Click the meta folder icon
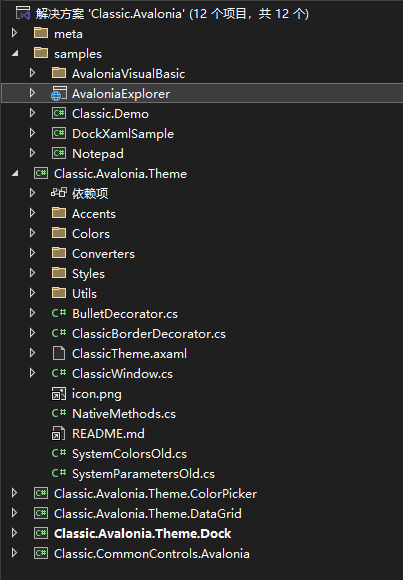Image resolution: width=403 pixels, height=580 pixels. (41, 33)
